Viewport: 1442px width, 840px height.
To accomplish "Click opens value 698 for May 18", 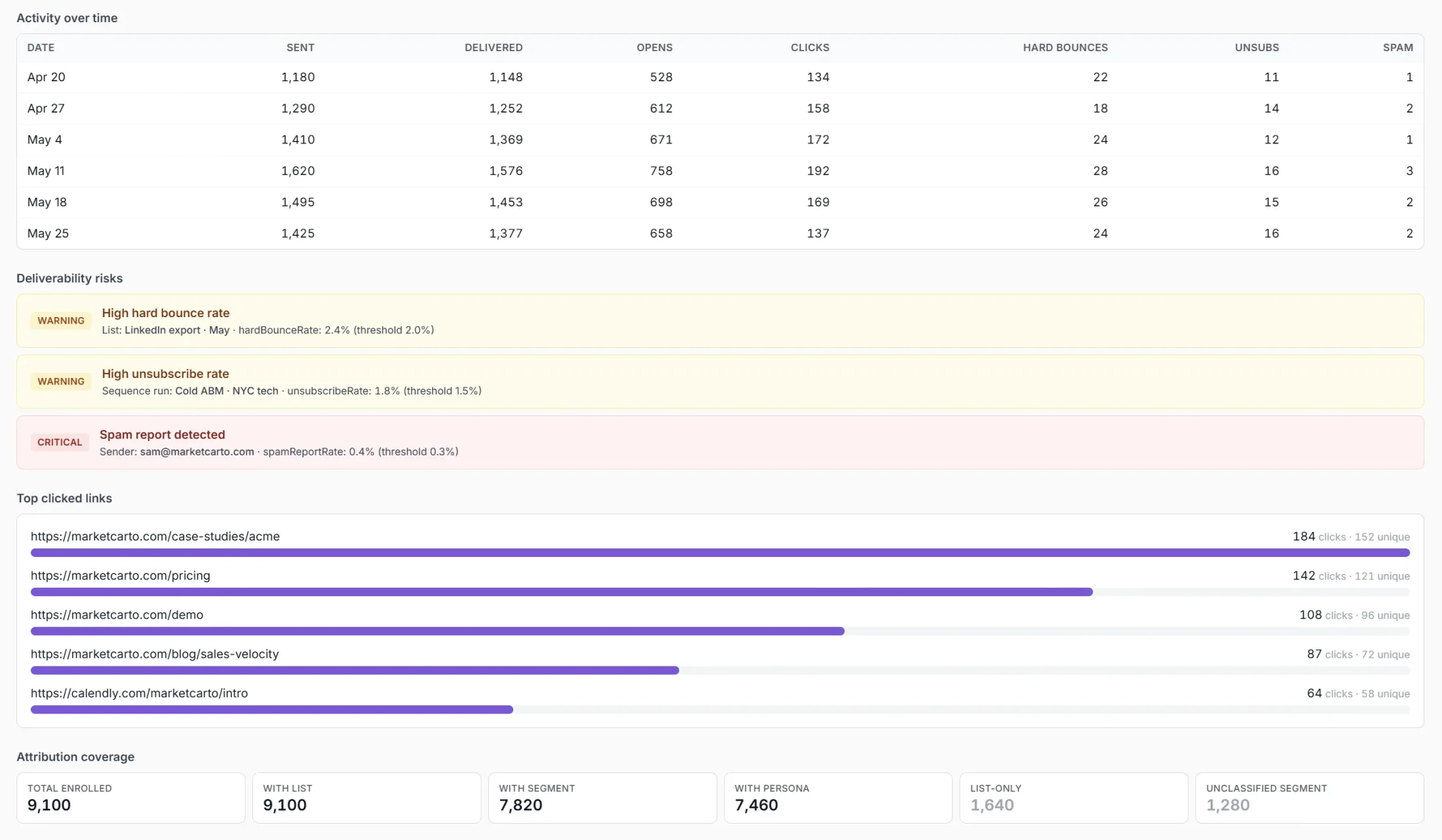I will pyautogui.click(x=661, y=202).
